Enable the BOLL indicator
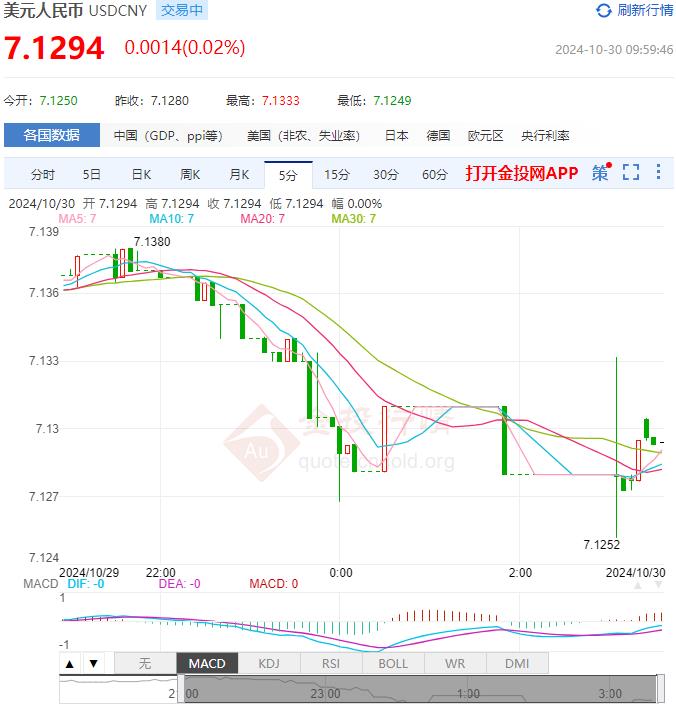 (393, 663)
